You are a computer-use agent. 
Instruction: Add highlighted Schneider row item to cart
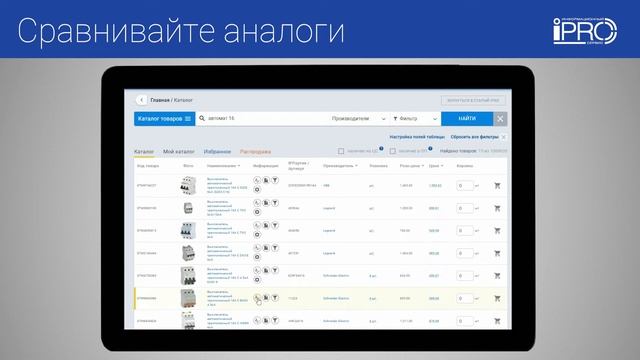tap(497, 298)
